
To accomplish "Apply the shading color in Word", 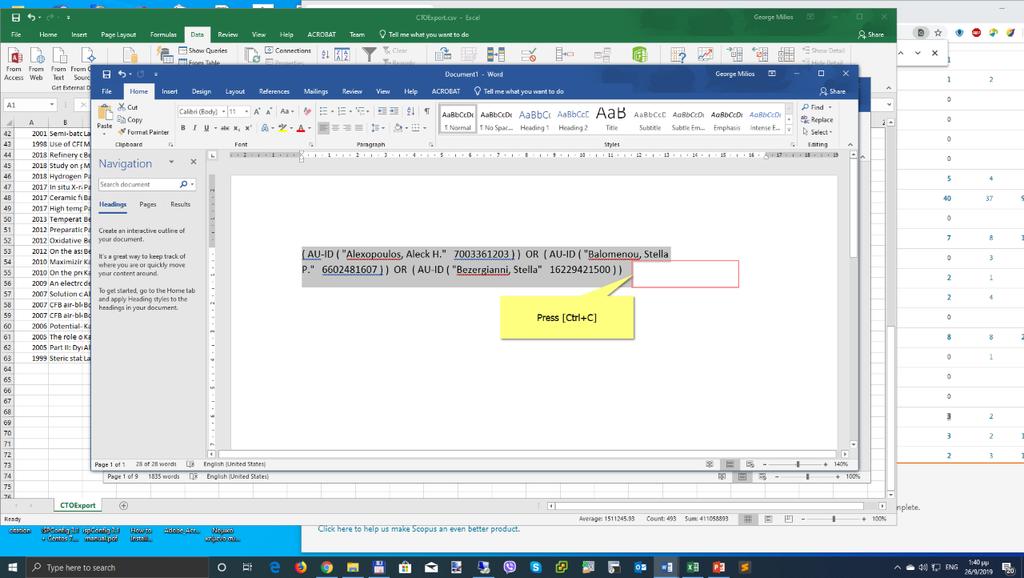I will [397, 128].
